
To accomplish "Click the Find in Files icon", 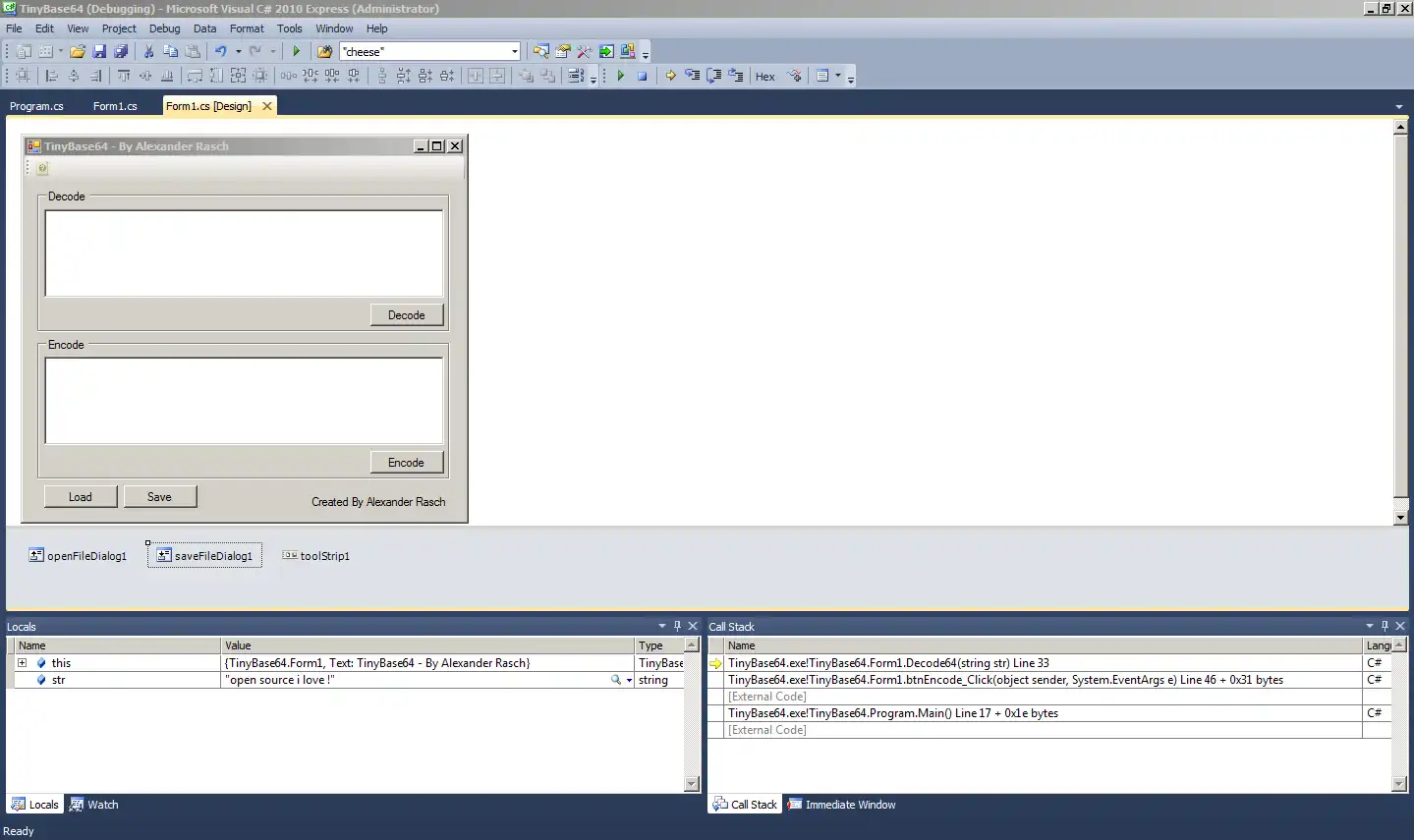I will coord(324,51).
